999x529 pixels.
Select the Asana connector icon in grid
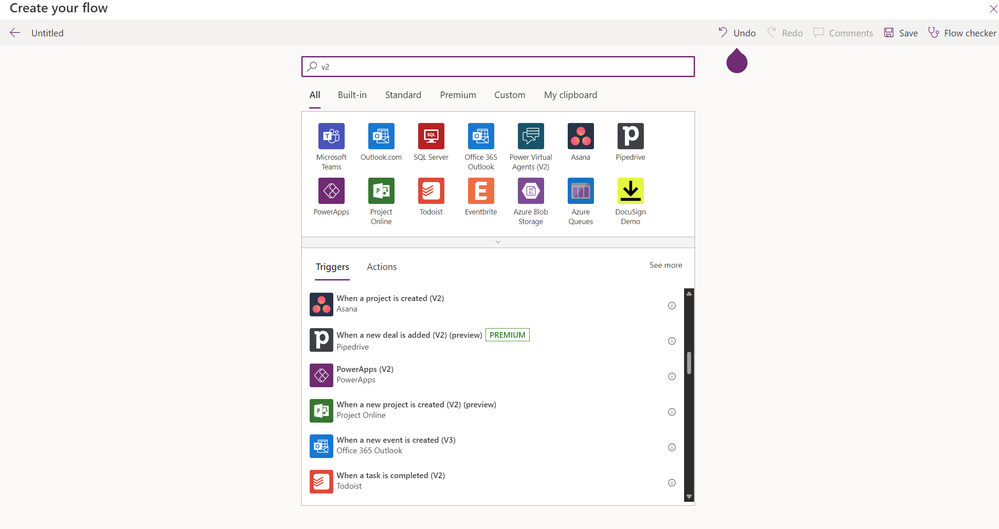580,136
